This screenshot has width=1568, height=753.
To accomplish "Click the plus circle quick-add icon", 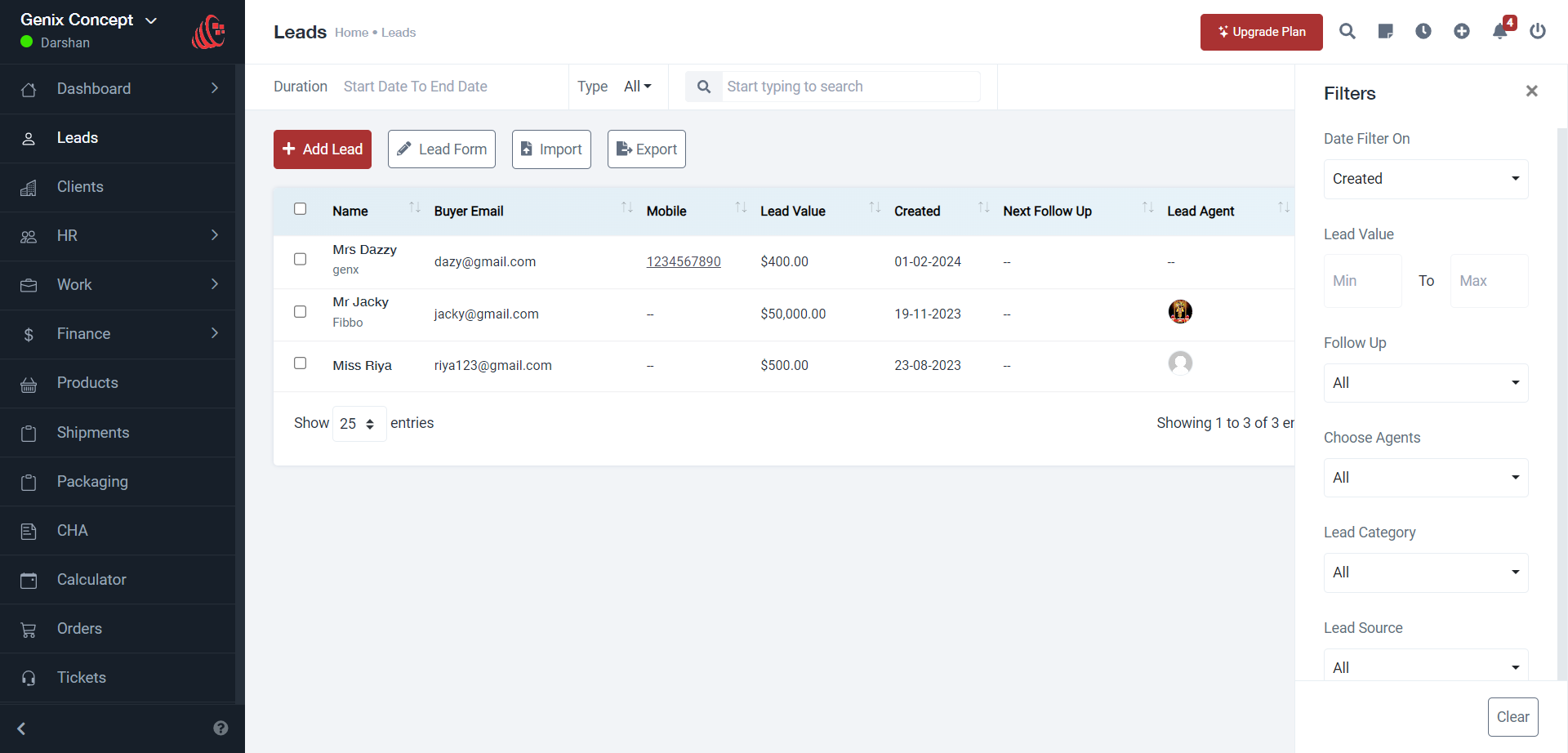I will pos(1462,31).
